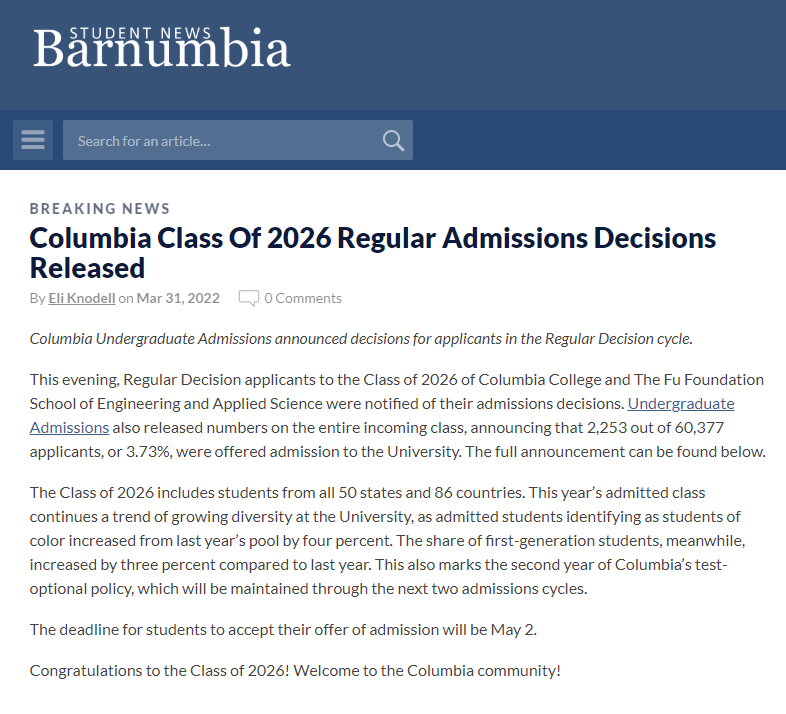Click the Columbia Class Of 2026 headline
This screenshot has height=714, width=786.
tap(372, 253)
